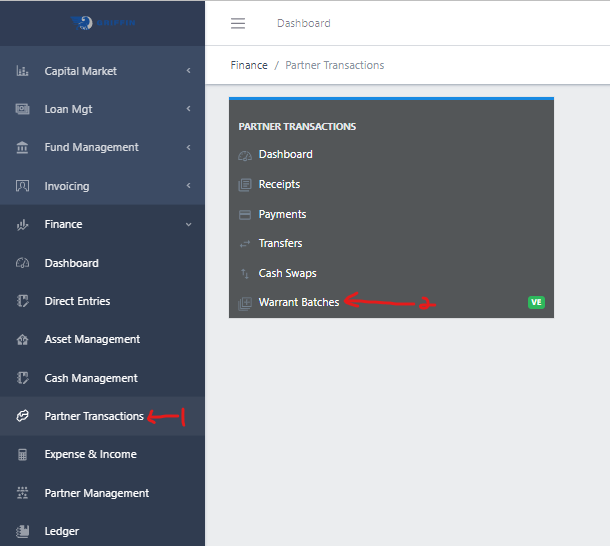Click the Cash Swaps arrows icon
Screen dimensions: 610x546
245,274
